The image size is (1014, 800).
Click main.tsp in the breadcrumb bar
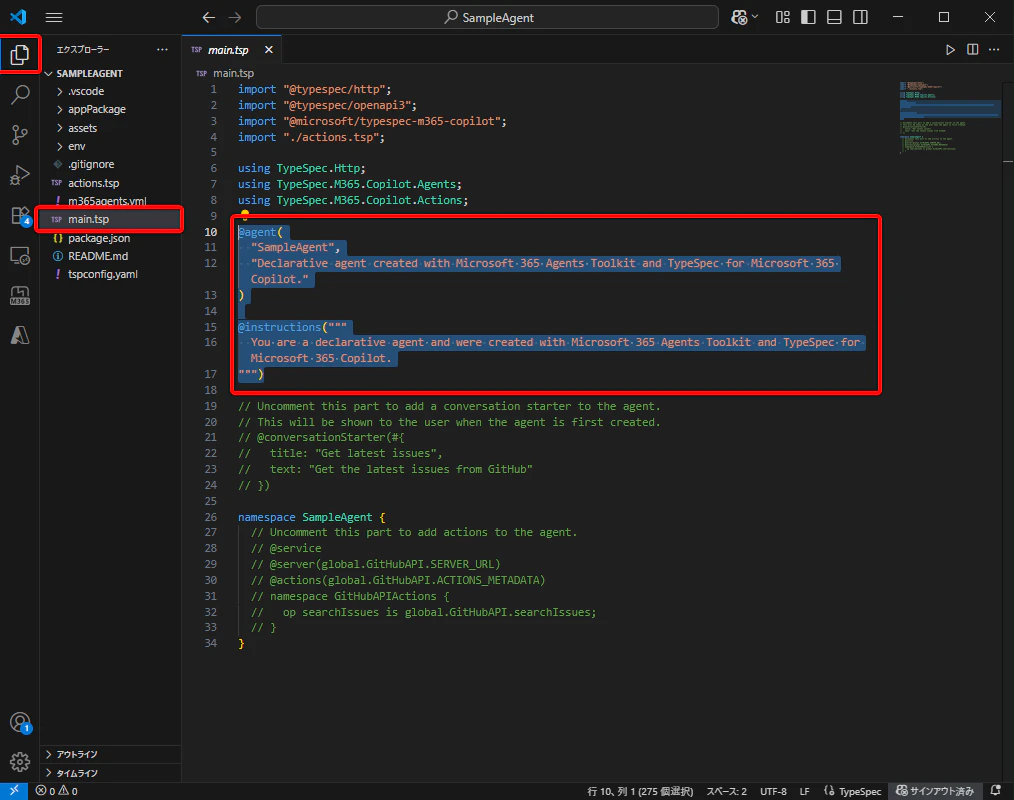[233, 73]
